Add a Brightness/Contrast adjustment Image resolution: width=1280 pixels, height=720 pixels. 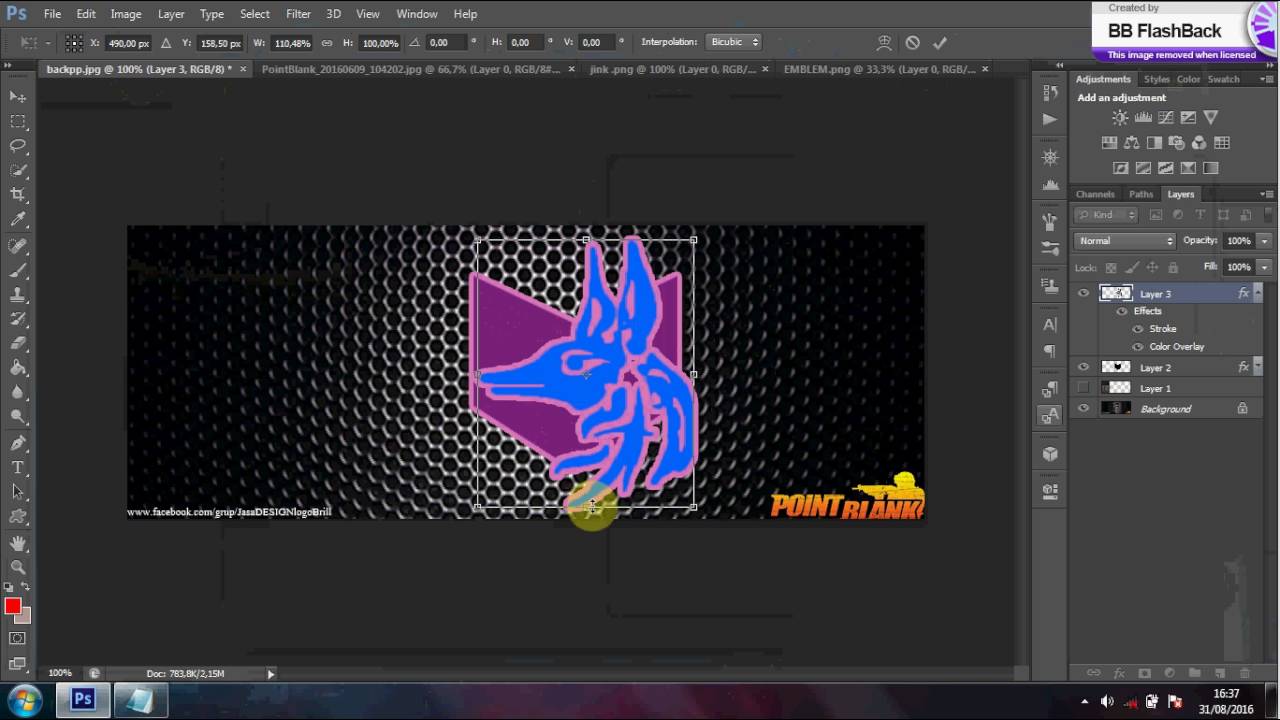1120,118
